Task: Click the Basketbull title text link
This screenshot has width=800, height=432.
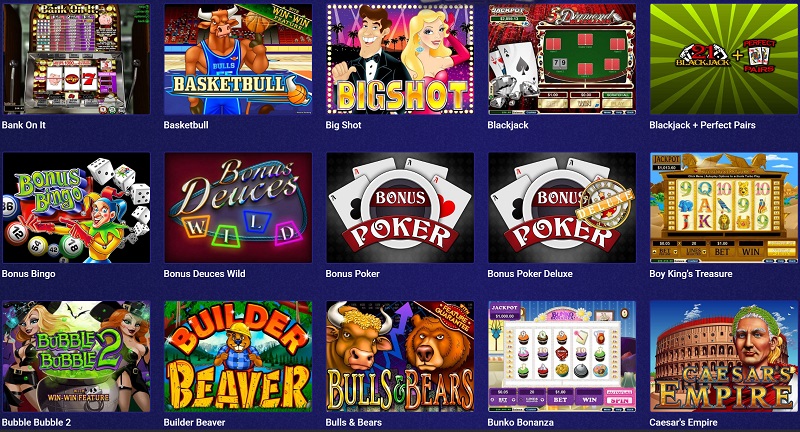Action: [x=186, y=125]
